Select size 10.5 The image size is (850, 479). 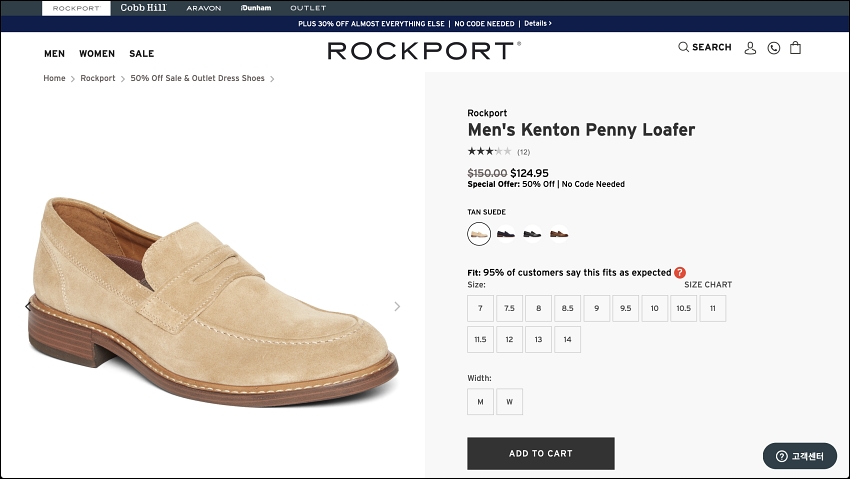[684, 308]
